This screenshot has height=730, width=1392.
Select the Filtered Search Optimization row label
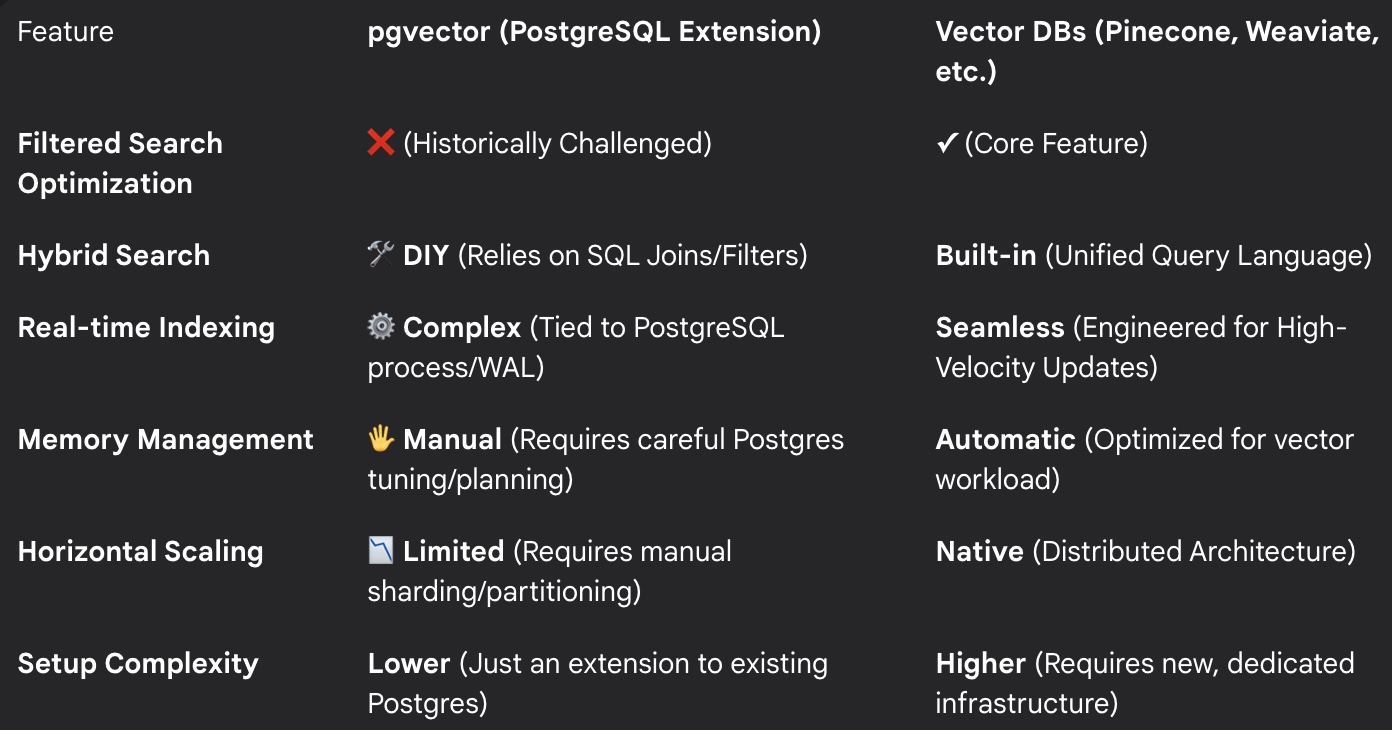coord(120,164)
